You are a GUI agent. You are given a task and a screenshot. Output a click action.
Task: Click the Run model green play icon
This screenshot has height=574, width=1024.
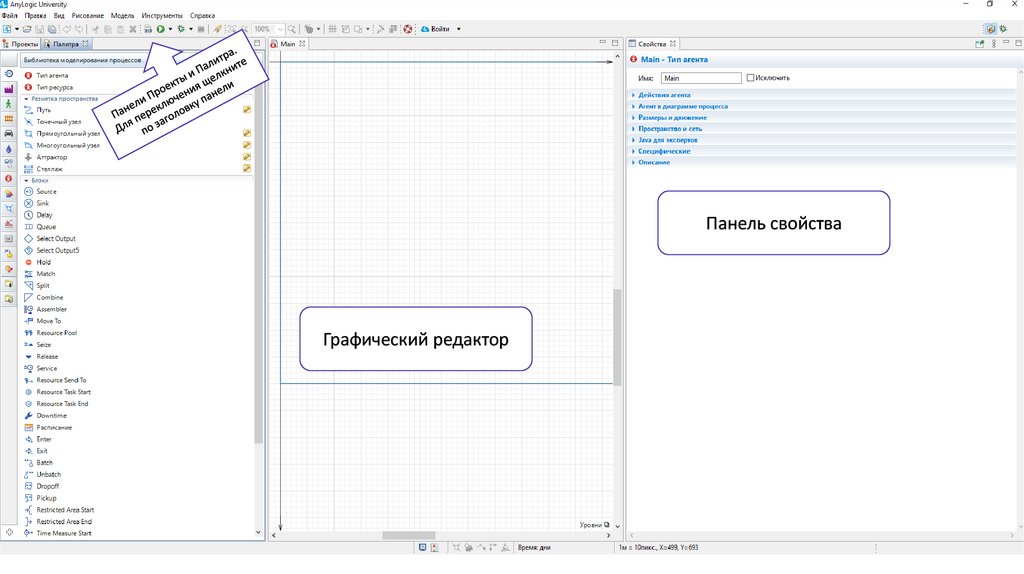[161, 29]
